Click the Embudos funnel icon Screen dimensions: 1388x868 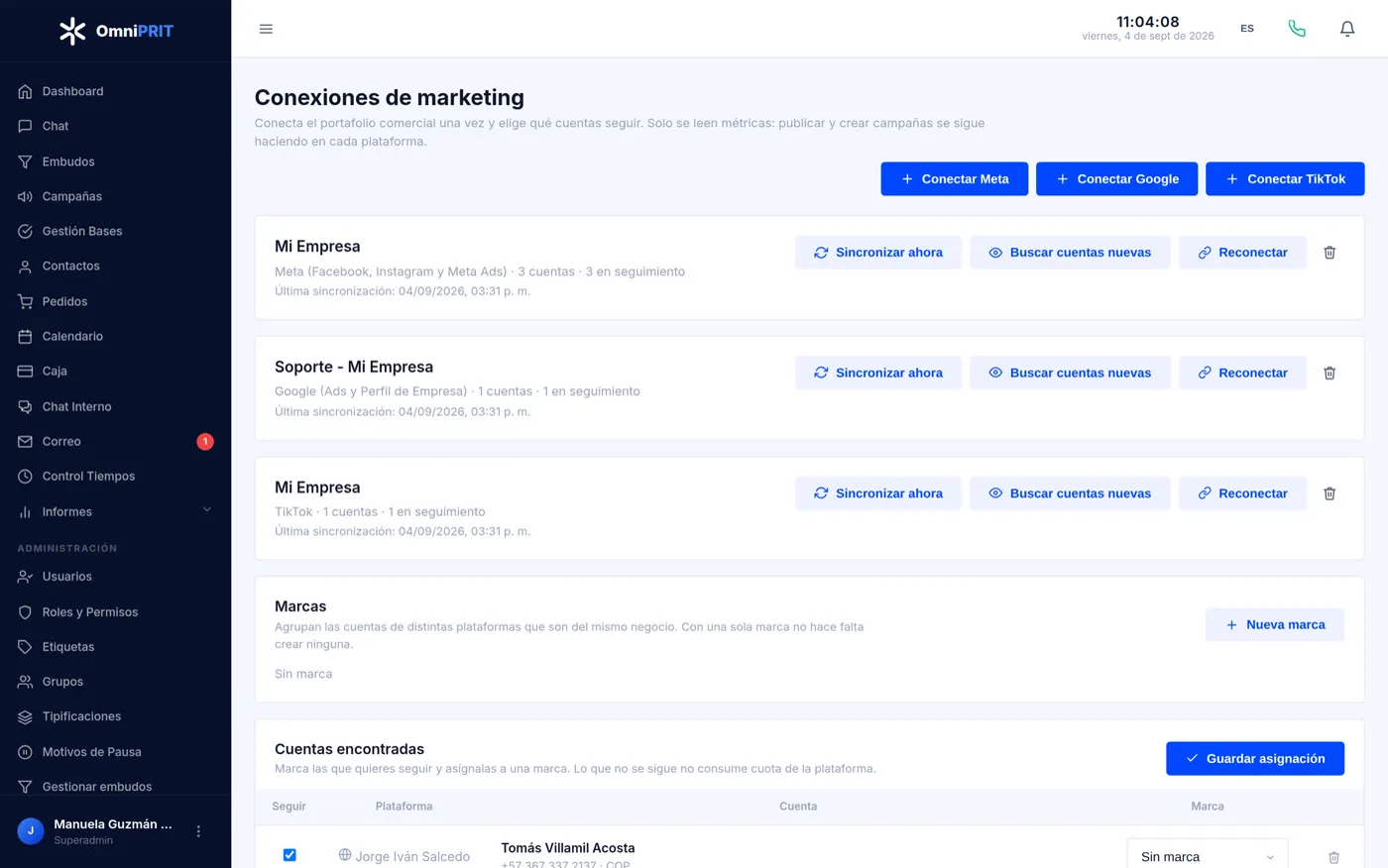[25, 162]
